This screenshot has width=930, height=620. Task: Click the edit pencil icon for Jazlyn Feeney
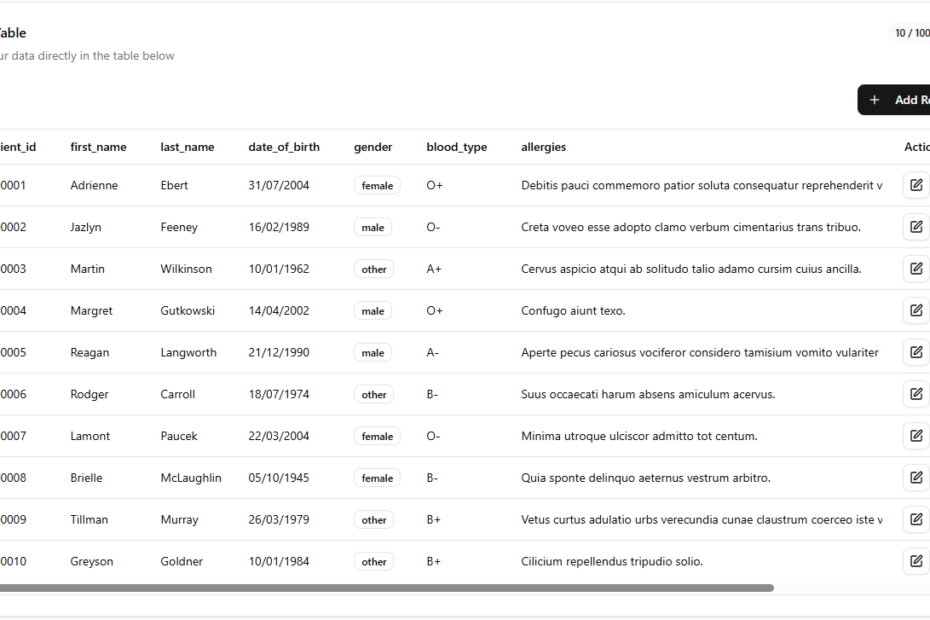tap(916, 227)
